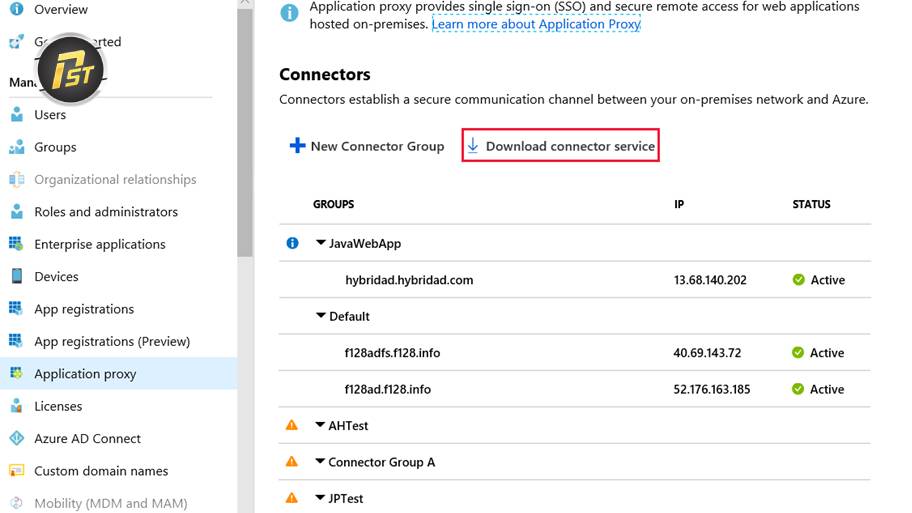912x513 pixels.
Task: Click the Organizational relationships icon
Action: (17, 179)
